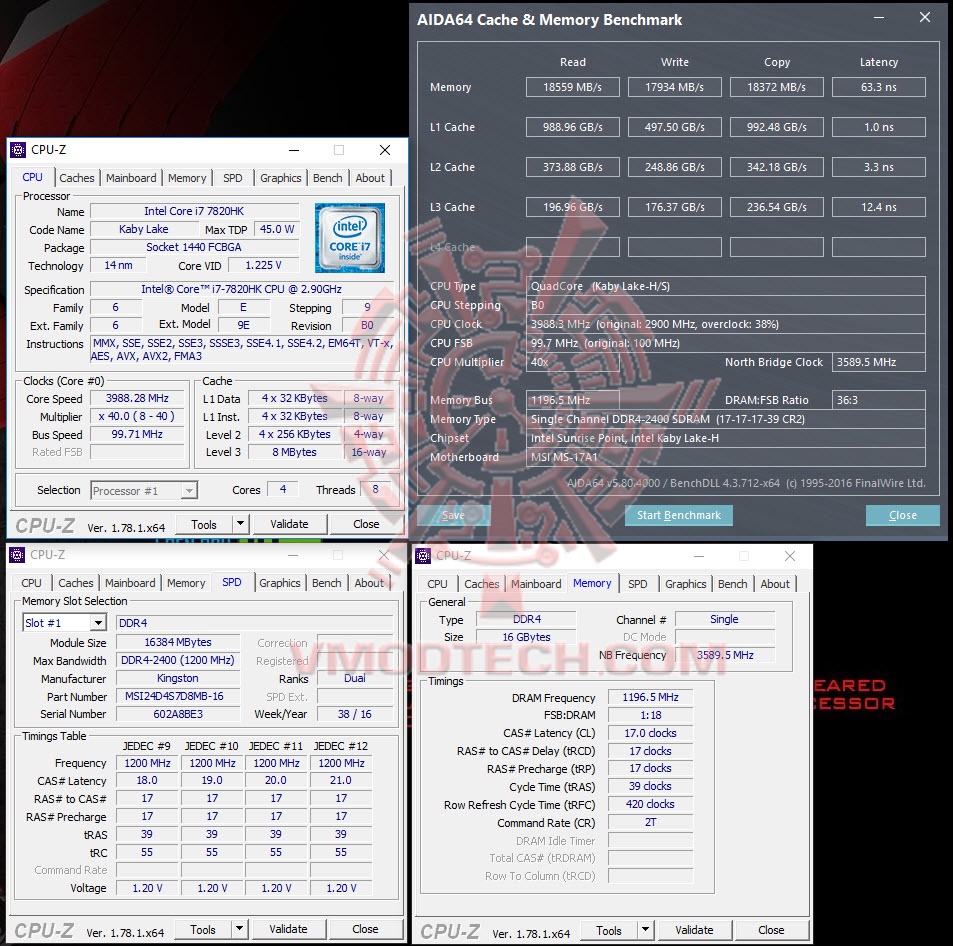Click Manufacturer Kingston value
953x946 pixels.
click(177, 678)
